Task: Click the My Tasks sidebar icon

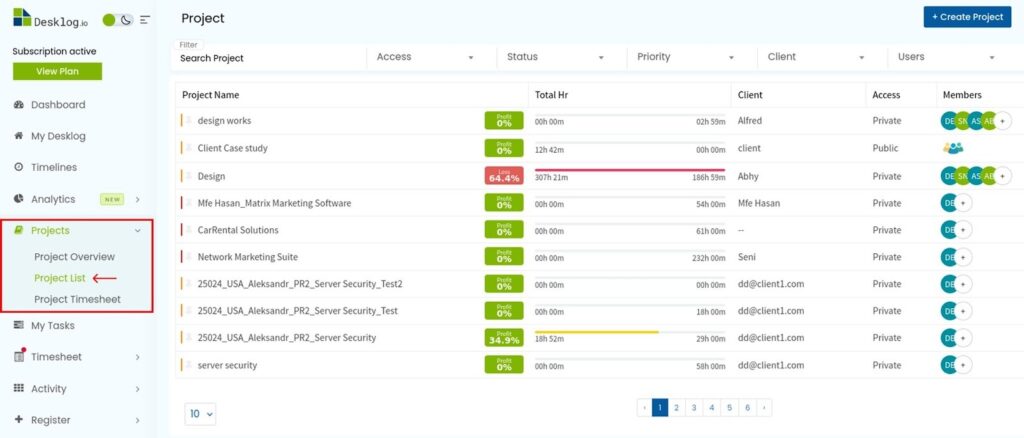Action: coord(19,325)
